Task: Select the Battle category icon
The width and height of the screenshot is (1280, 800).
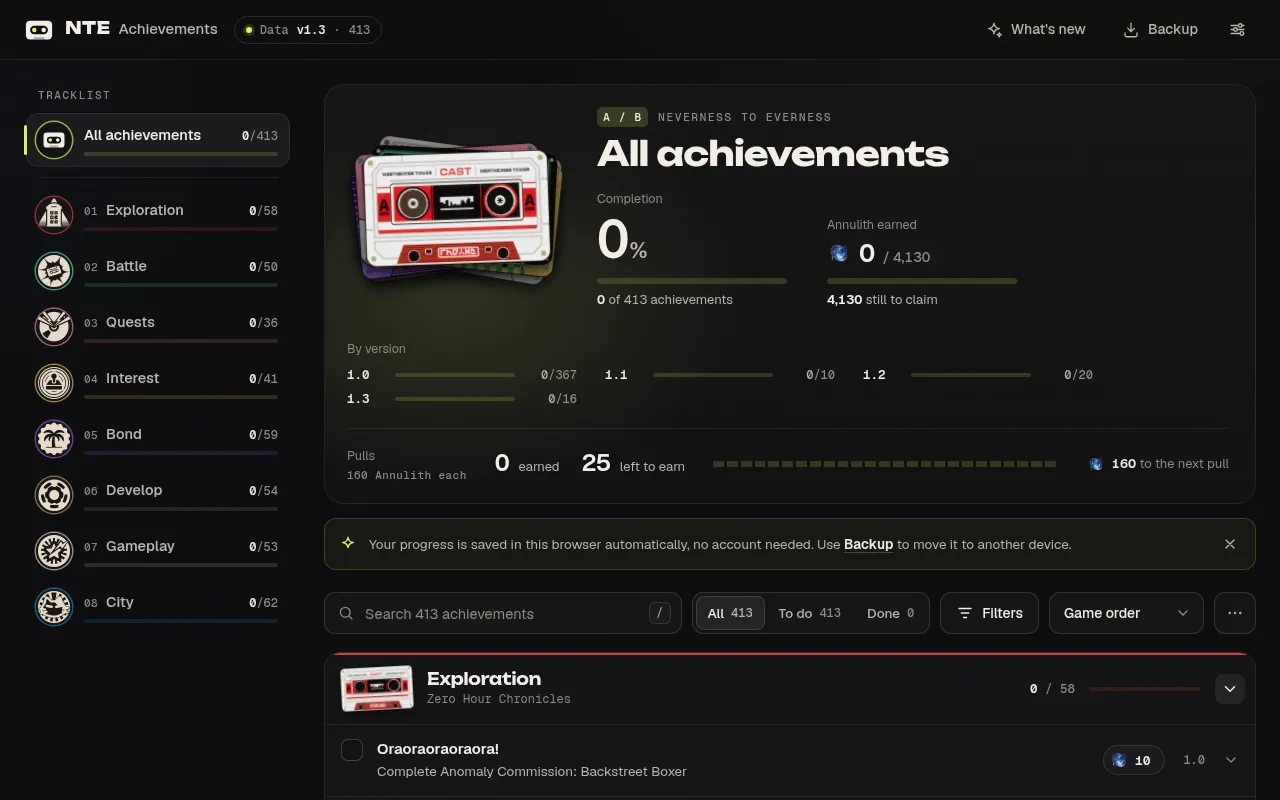Action: pyautogui.click(x=54, y=271)
